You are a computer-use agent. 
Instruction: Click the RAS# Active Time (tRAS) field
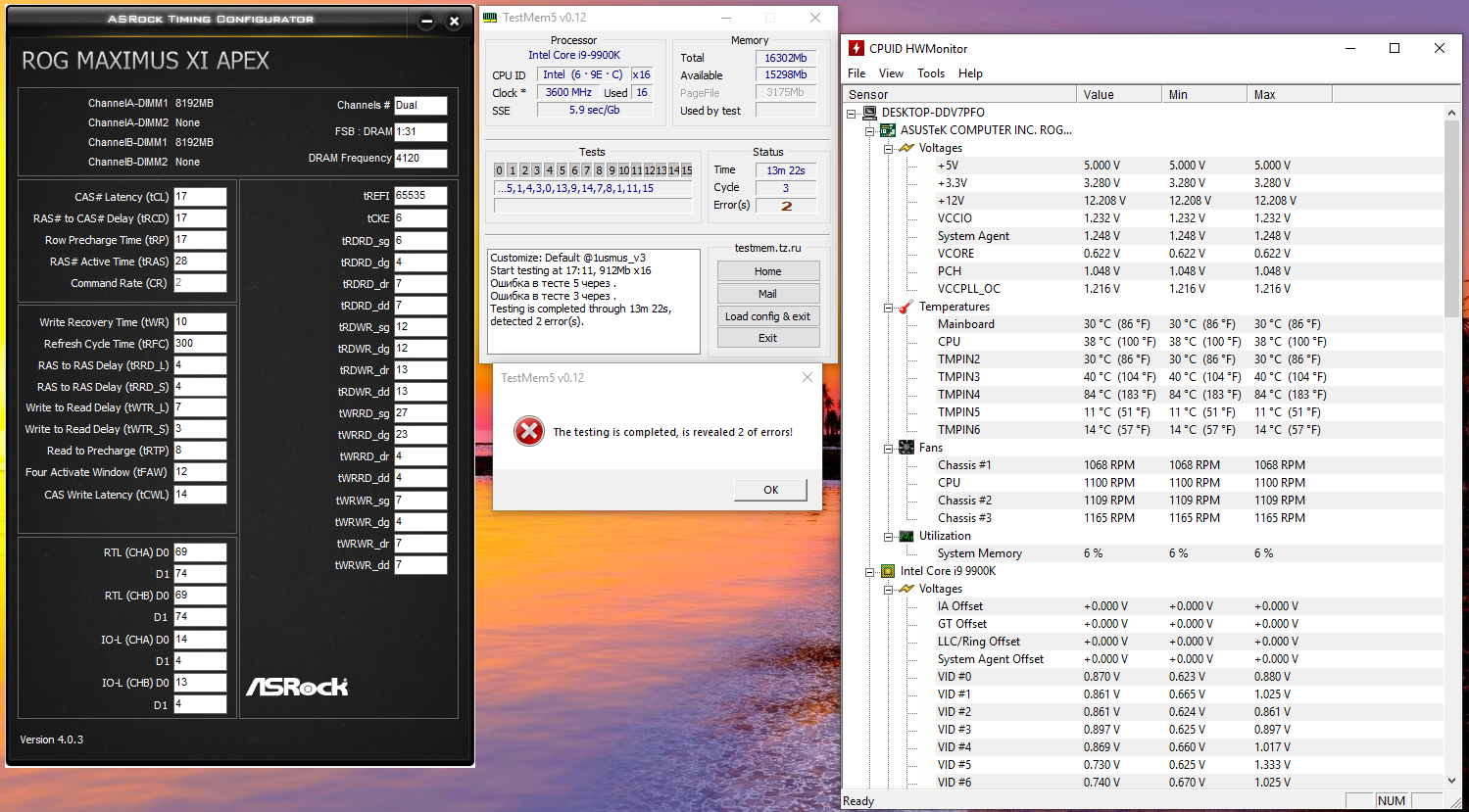coord(200,262)
